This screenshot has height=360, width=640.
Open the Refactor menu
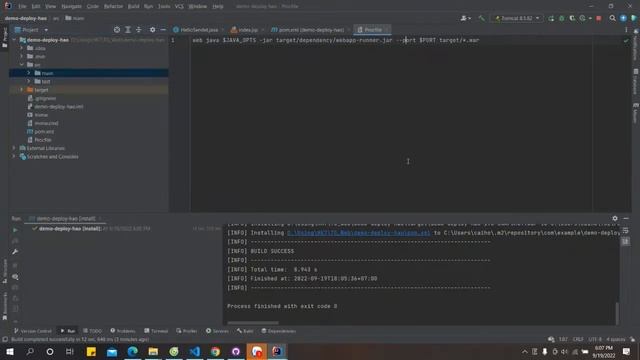coord(113,7)
